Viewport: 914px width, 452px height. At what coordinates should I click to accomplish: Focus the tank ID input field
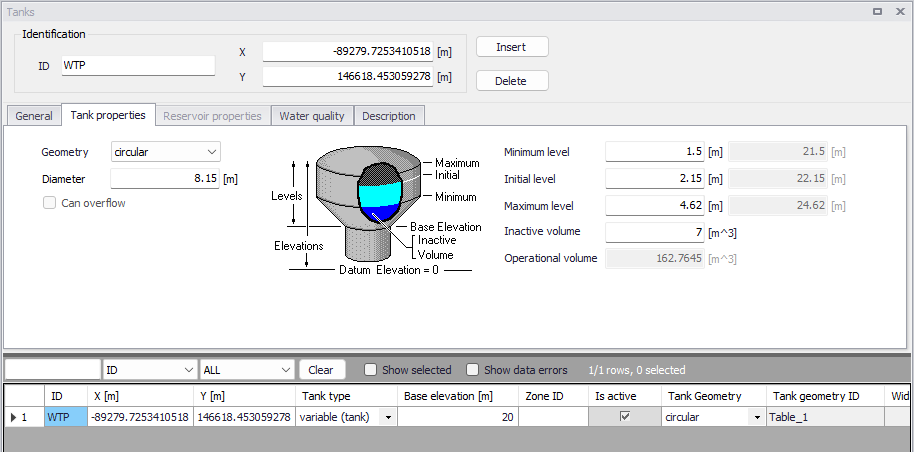[138, 65]
